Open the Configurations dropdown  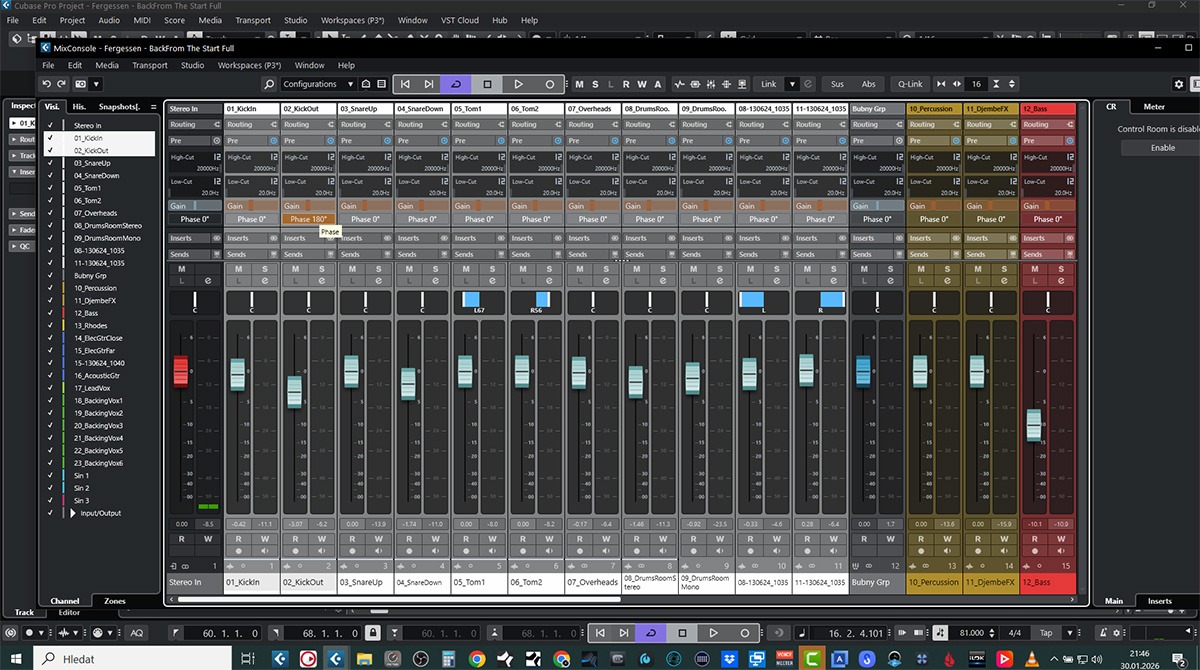318,84
